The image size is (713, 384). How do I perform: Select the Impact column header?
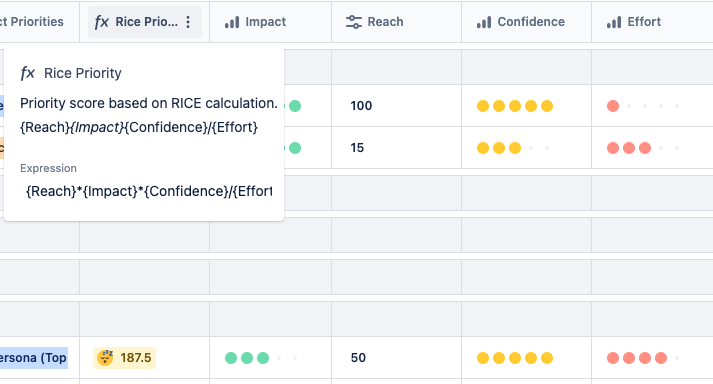[271, 22]
